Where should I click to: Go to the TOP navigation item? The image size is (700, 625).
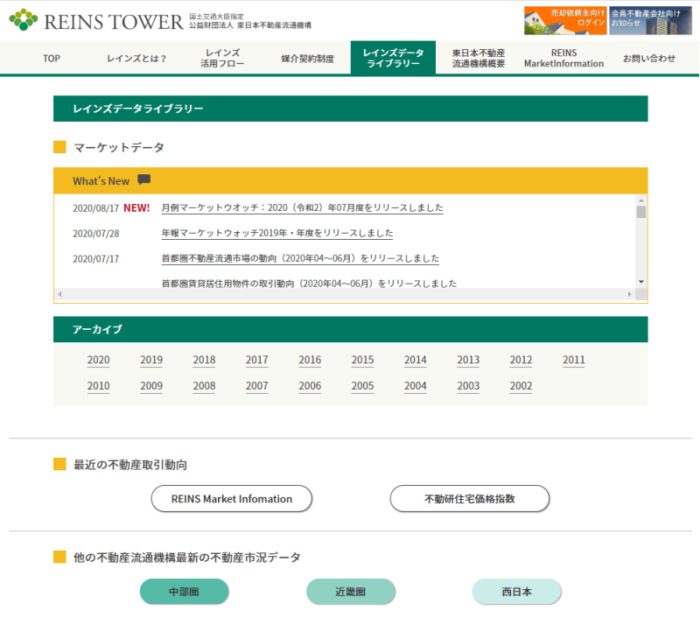[51, 58]
